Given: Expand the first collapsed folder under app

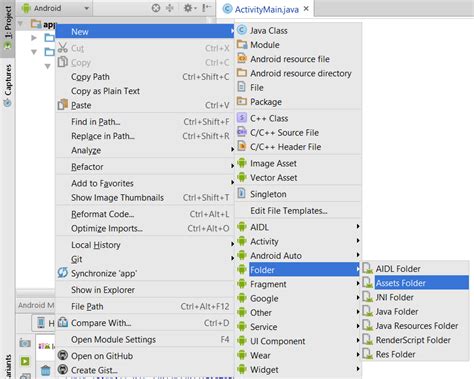Looking at the screenshot, I should coord(34,38).
